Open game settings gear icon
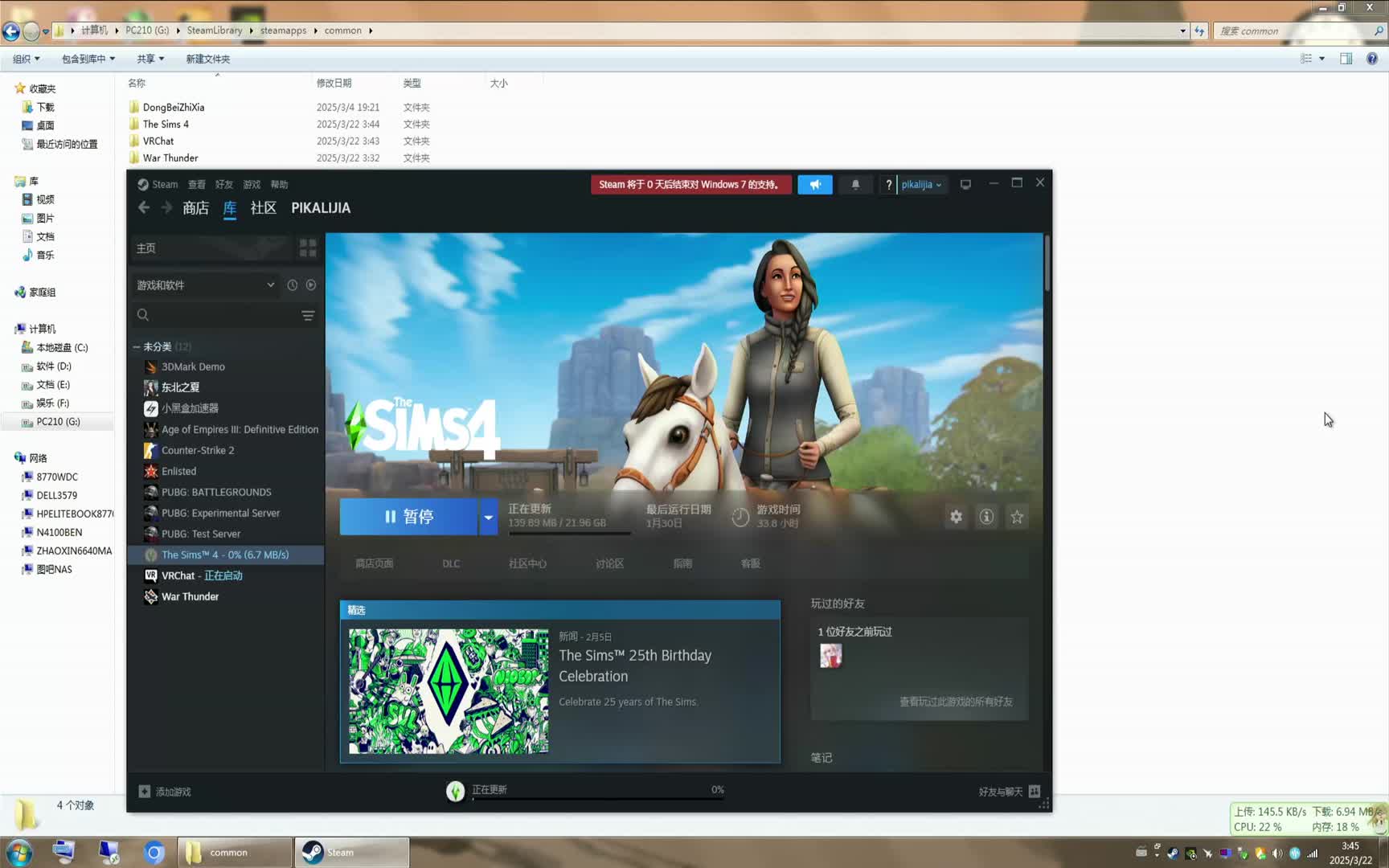Image resolution: width=1389 pixels, height=868 pixels. point(956,517)
